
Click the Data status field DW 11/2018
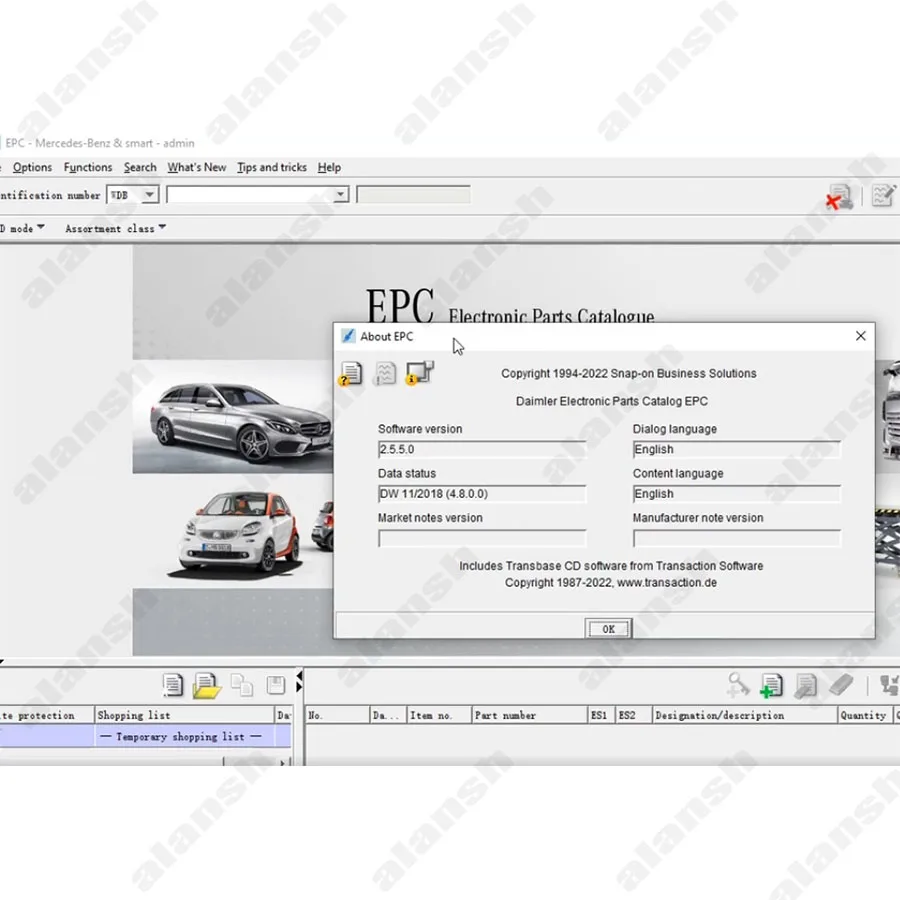point(482,494)
